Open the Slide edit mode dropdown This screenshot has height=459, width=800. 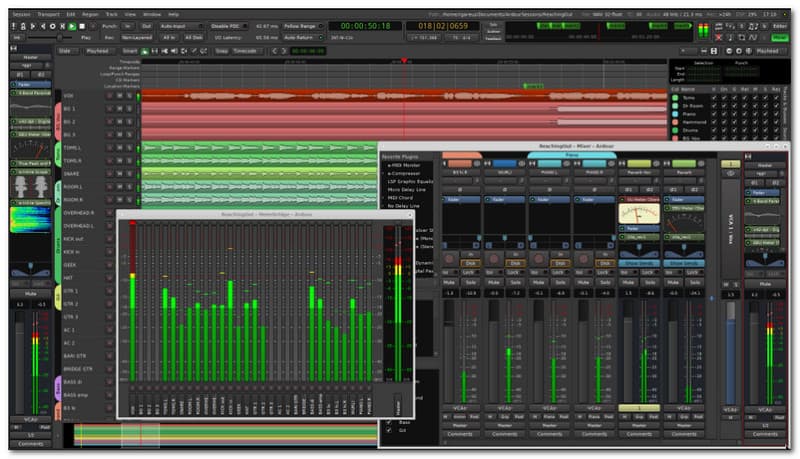(x=68, y=51)
